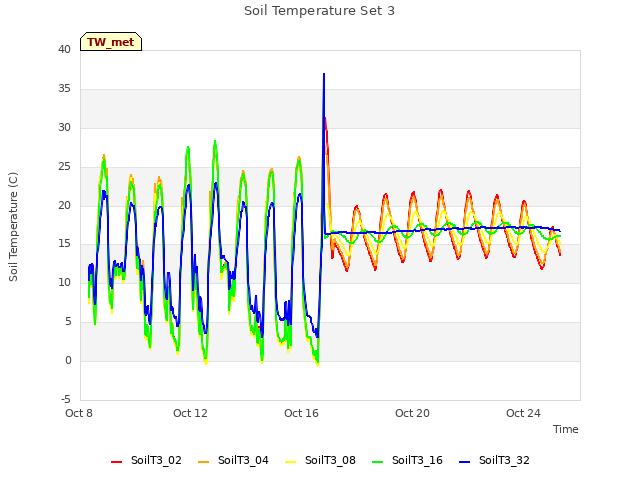This screenshot has height=480, width=640.
Task: Click the blue spike peak near 37 degrees
Action: point(324,74)
